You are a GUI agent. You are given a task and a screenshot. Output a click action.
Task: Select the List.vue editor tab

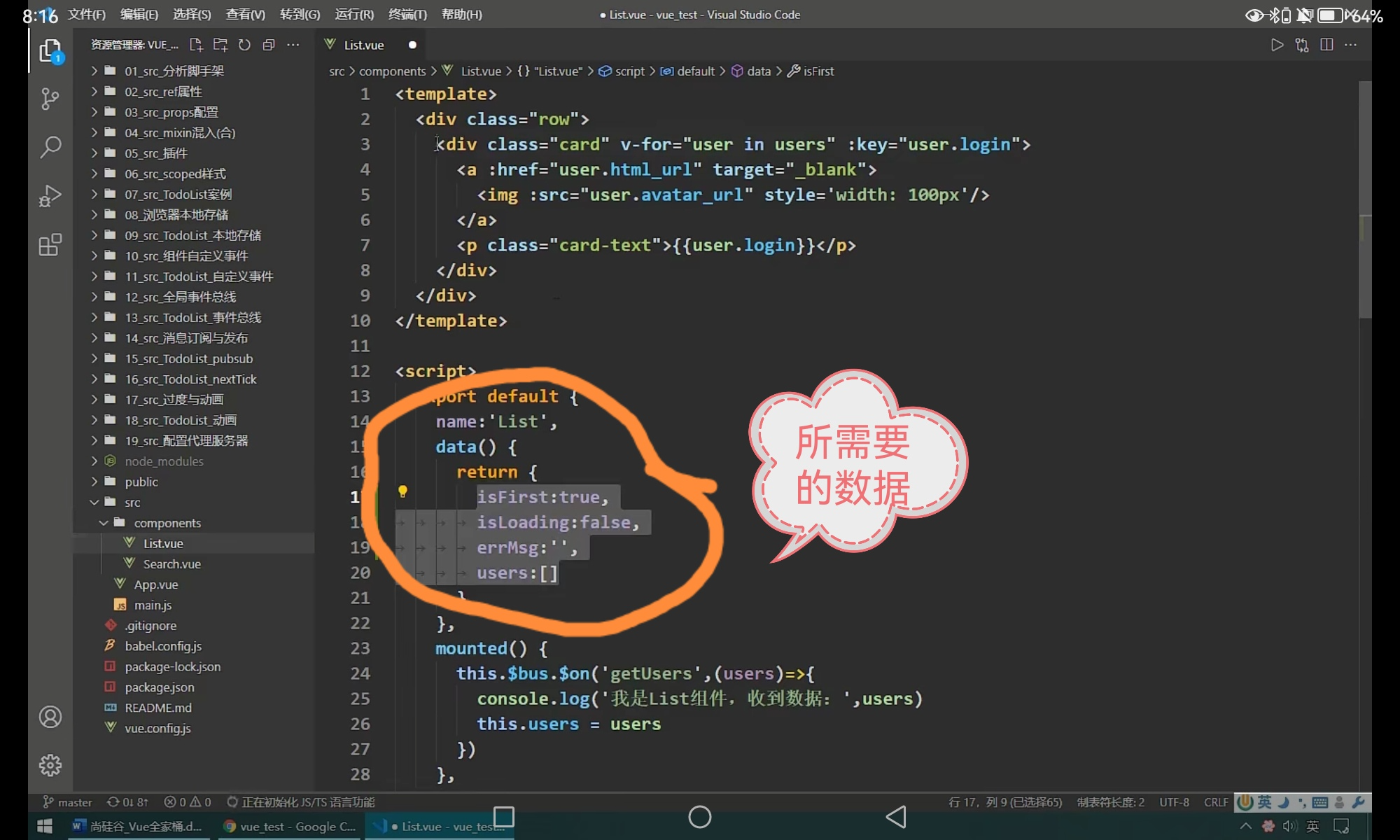tap(363, 45)
